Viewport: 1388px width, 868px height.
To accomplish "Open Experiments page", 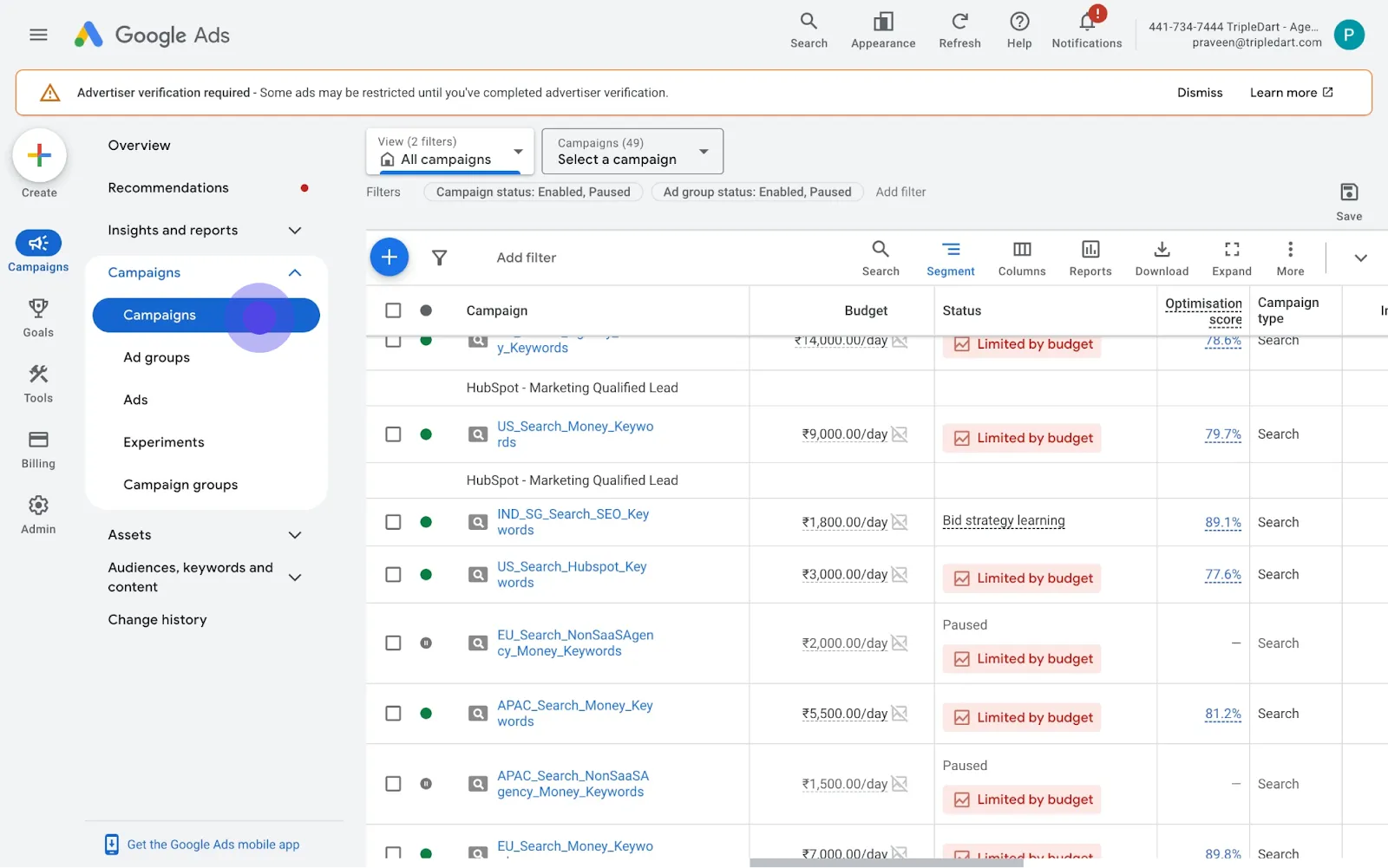I will pyautogui.click(x=164, y=442).
